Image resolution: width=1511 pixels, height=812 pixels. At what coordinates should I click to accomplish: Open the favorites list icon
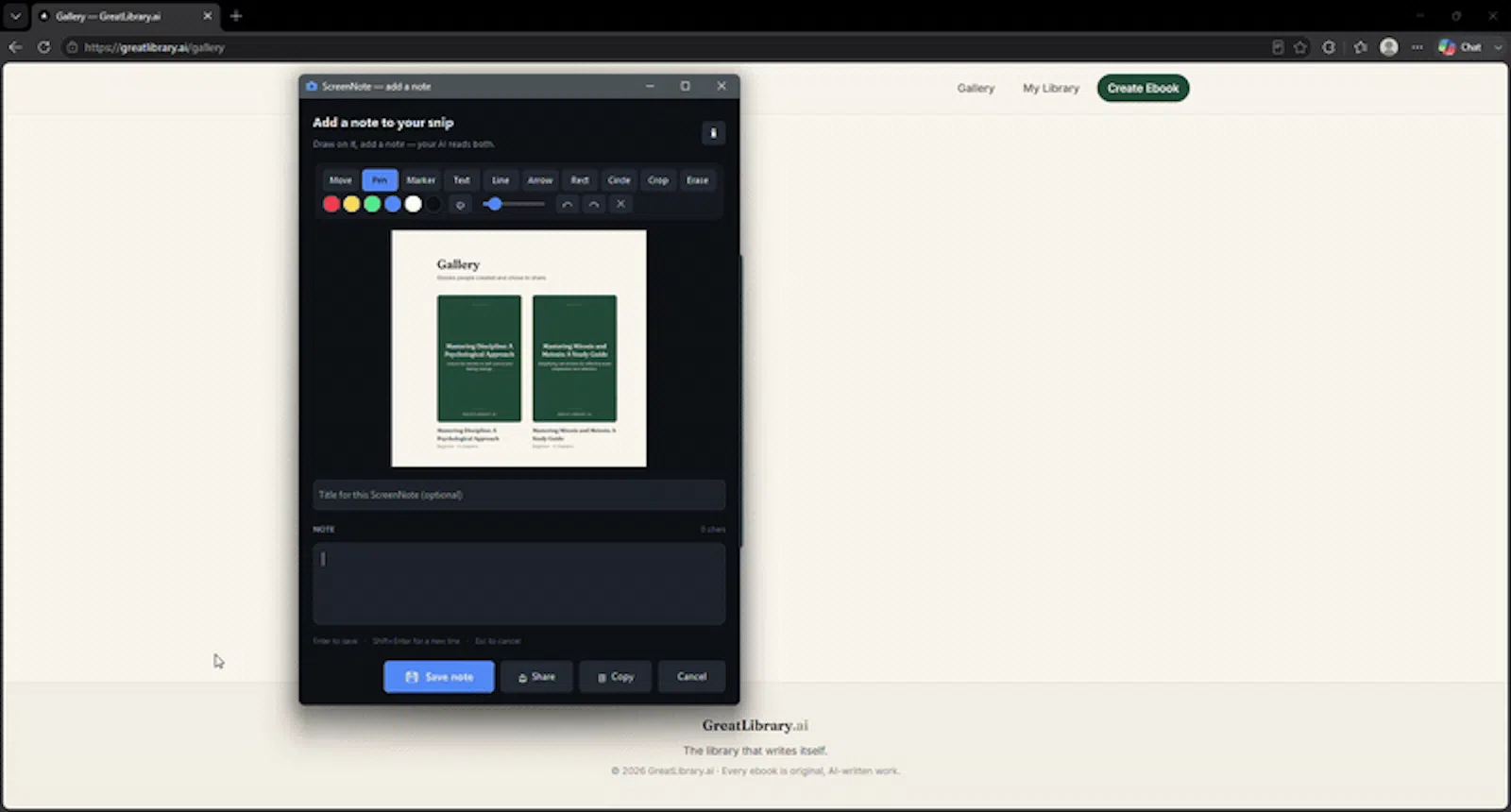tap(1360, 47)
